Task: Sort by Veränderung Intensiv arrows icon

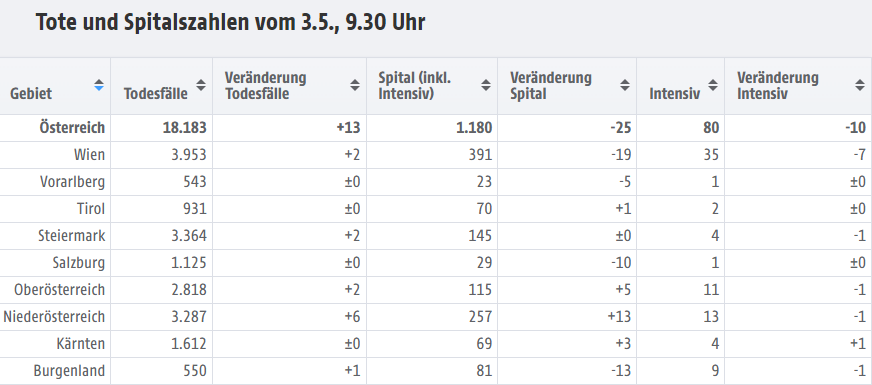Action: [860, 85]
